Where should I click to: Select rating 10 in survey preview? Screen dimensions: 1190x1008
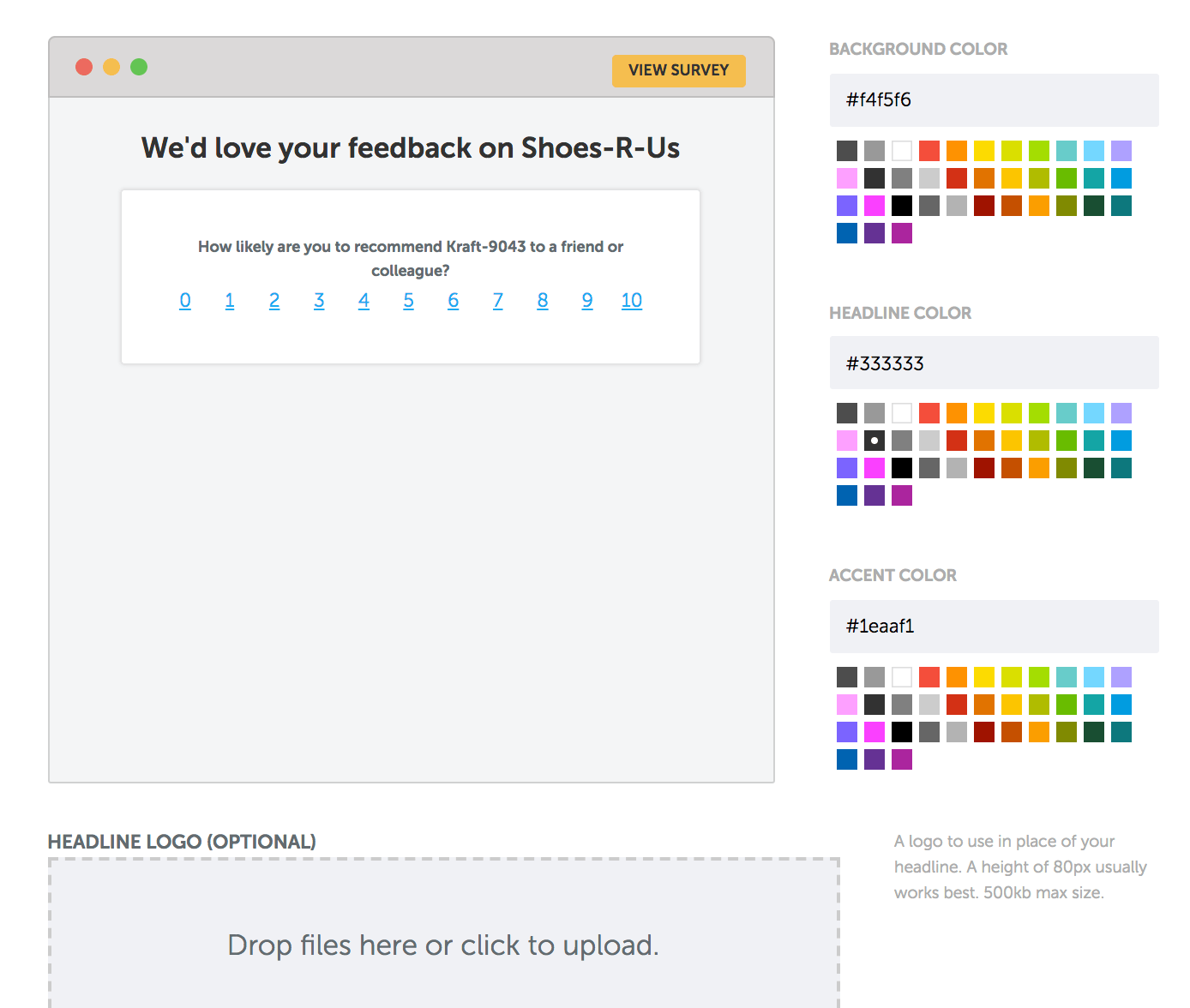[x=631, y=301]
